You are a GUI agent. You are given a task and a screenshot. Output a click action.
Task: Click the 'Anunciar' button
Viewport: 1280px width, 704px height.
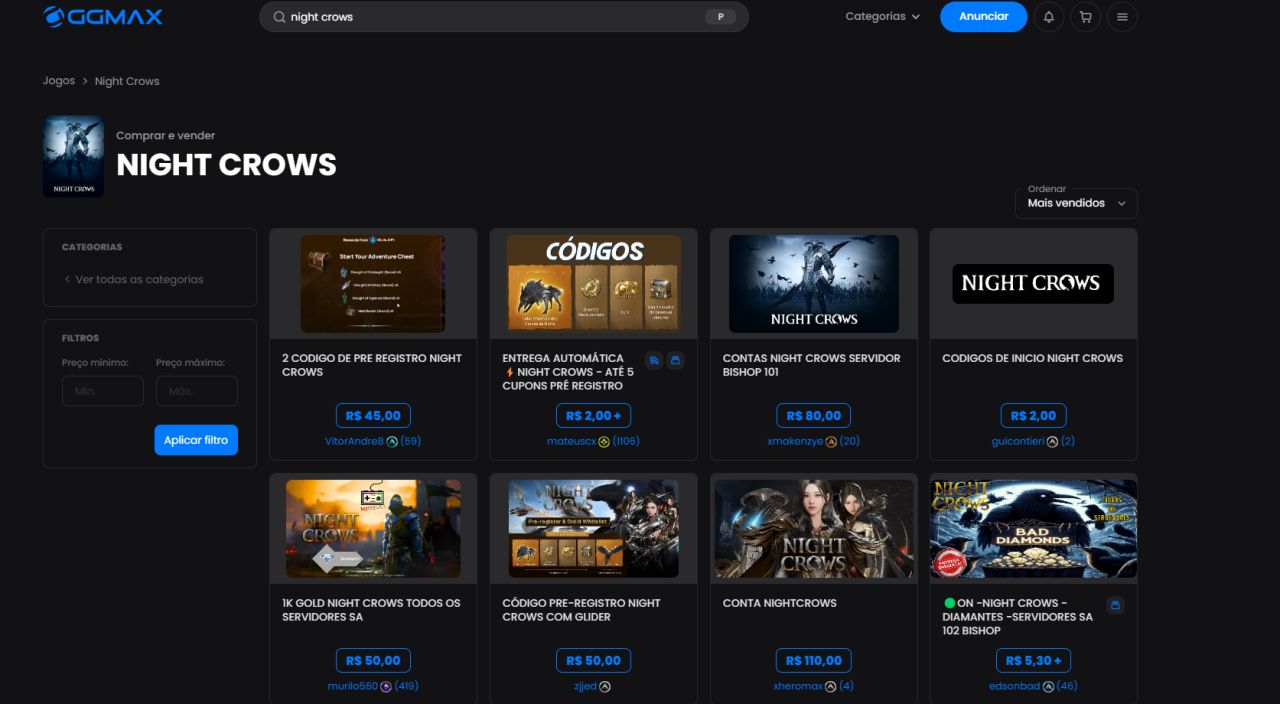[983, 17]
